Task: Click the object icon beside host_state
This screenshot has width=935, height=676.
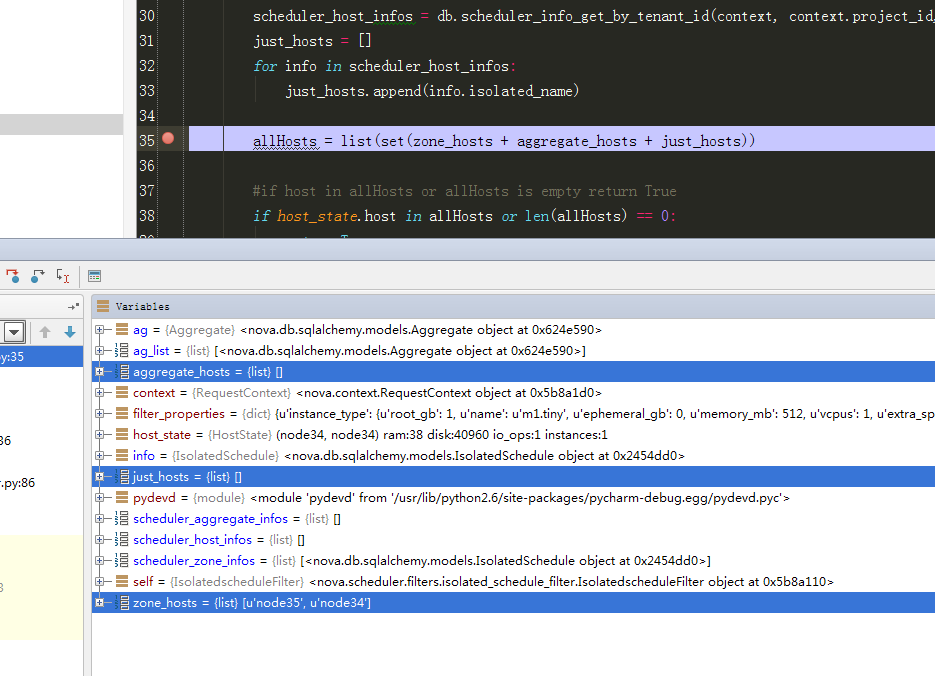Action: (122, 435)
